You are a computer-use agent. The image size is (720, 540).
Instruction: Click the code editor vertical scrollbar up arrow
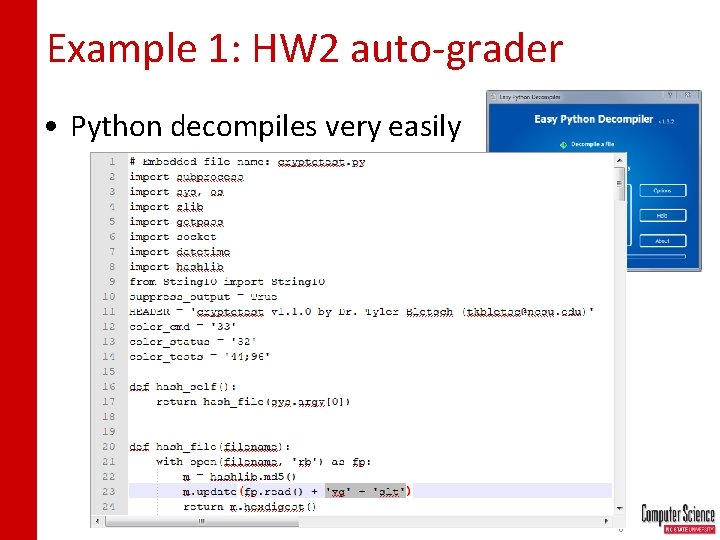pos(619,161)
